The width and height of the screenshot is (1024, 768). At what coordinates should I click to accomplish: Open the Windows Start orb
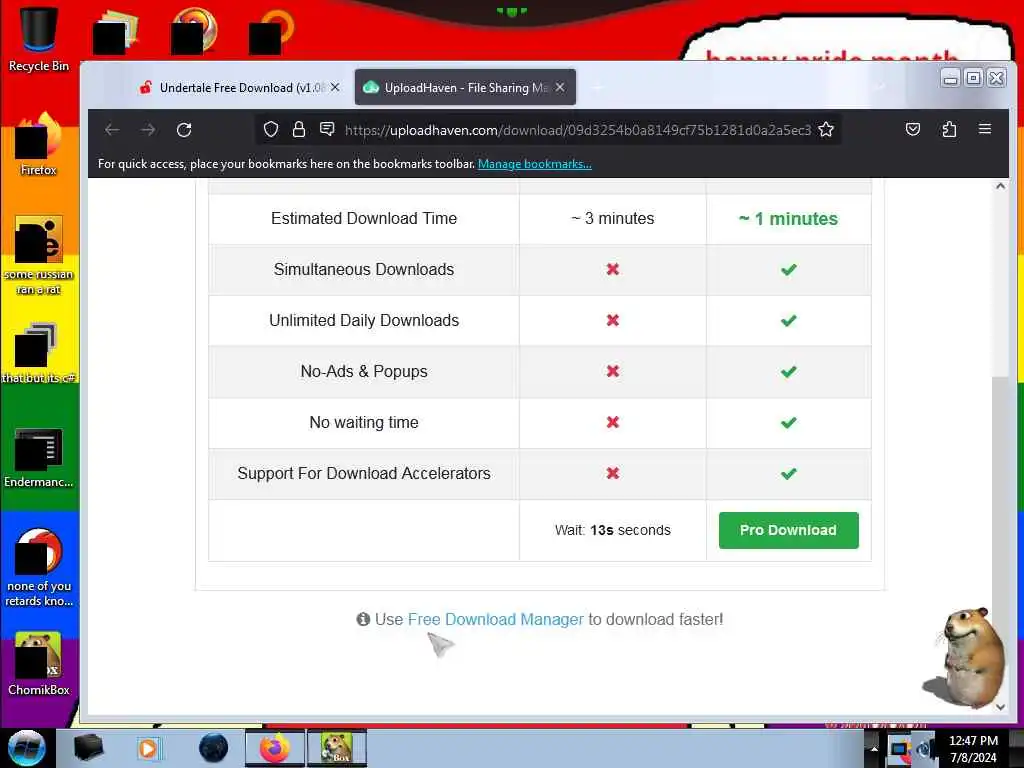26,748
